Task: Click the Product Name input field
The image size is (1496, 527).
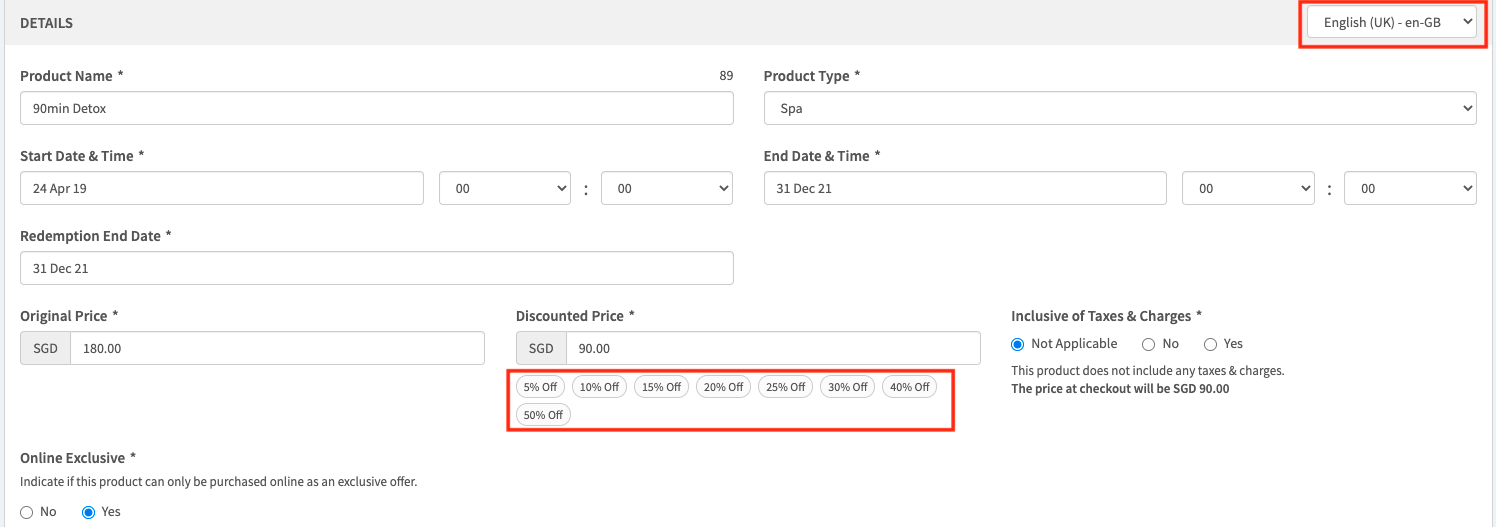Action: point(376,108)
